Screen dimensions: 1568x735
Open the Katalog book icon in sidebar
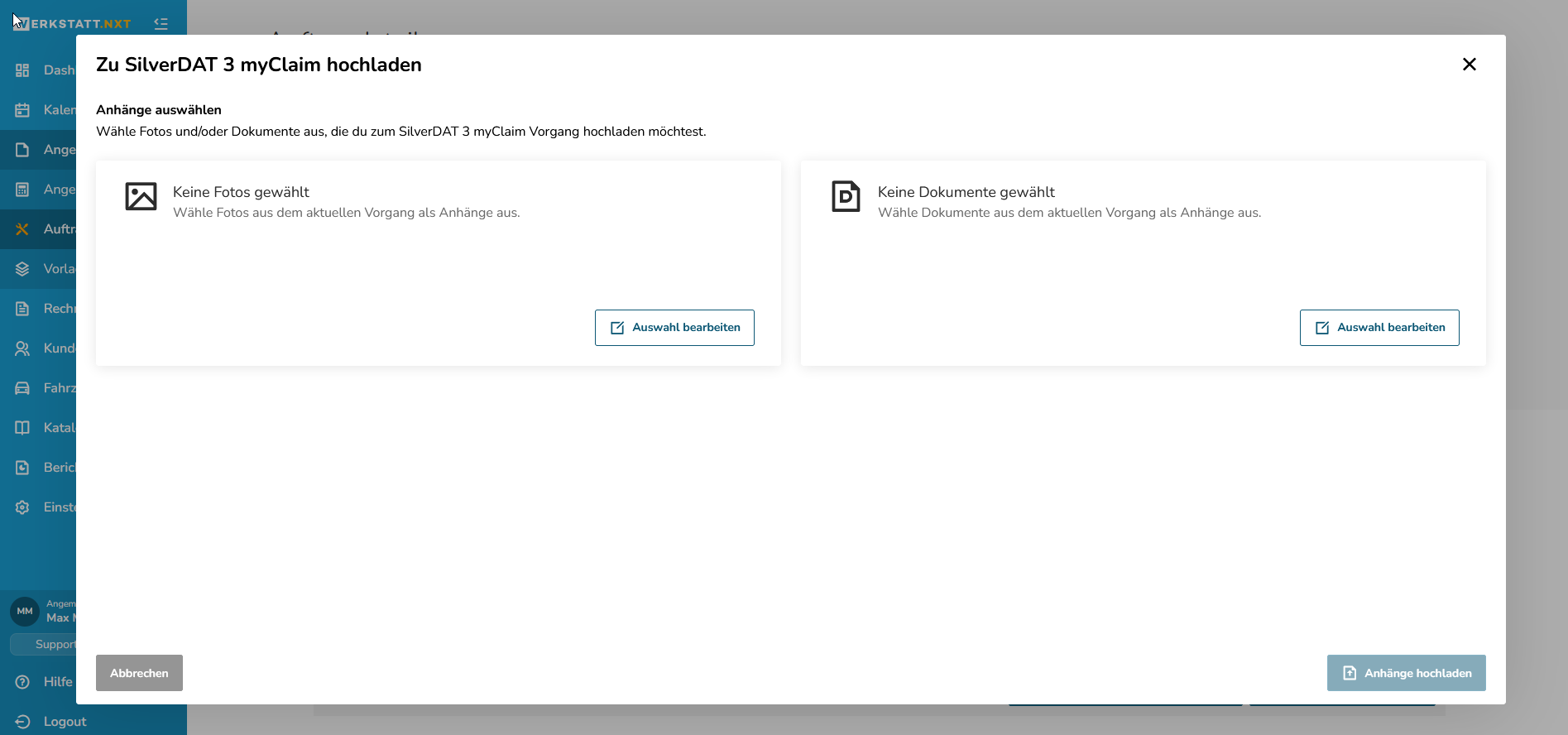click(x=22, y=428)
